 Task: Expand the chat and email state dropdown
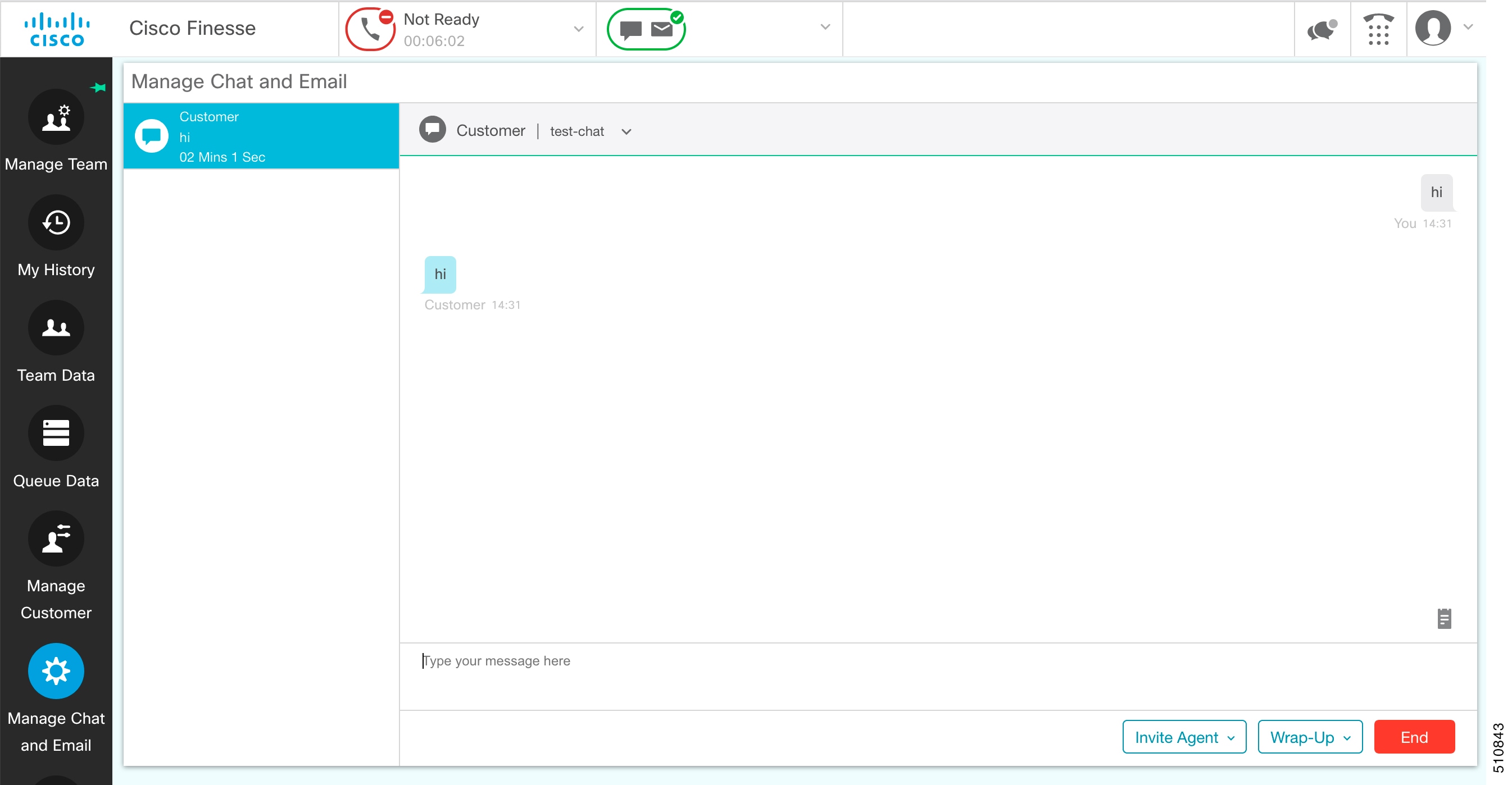[825, 27]
